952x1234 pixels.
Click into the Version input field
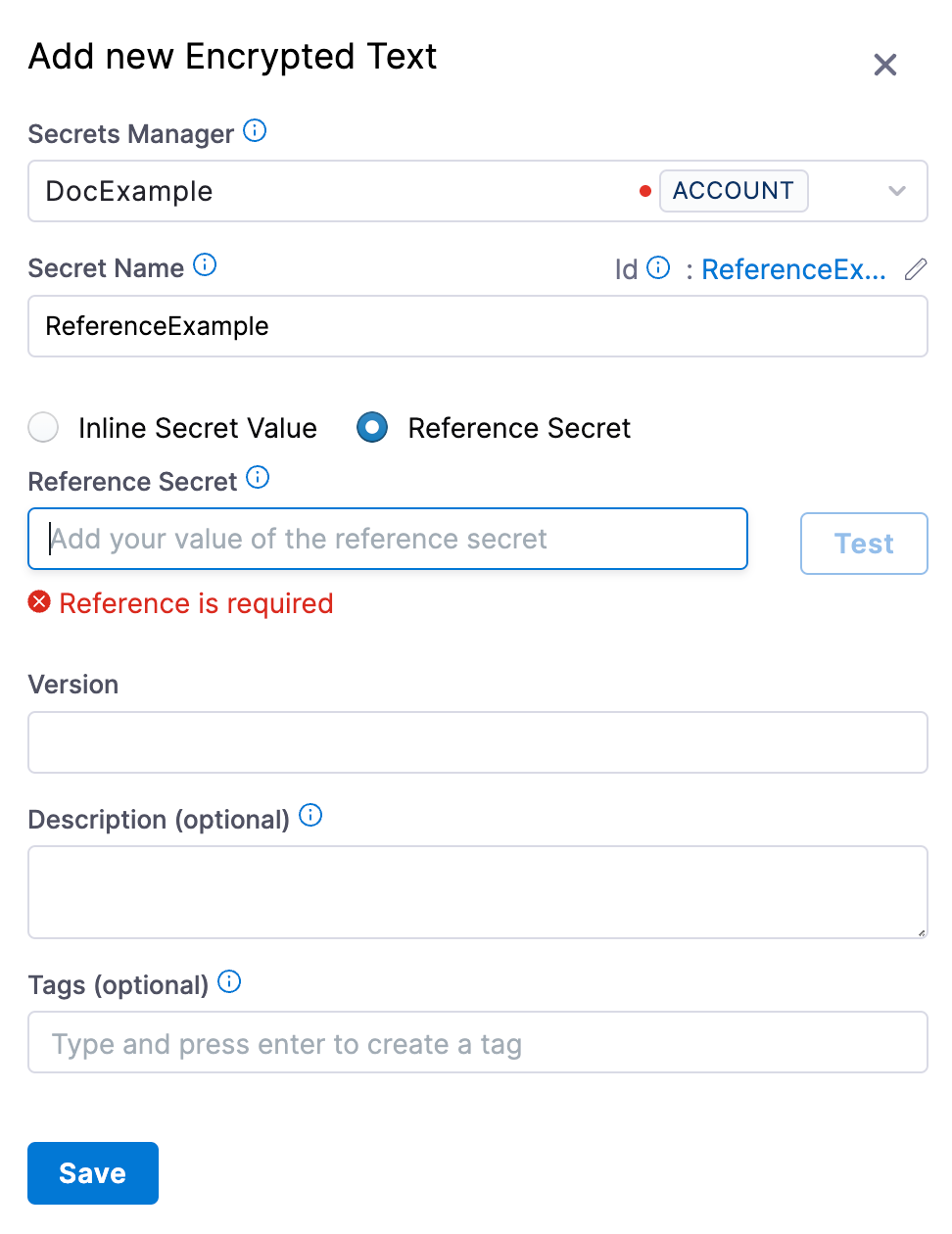tap(477, 742)
